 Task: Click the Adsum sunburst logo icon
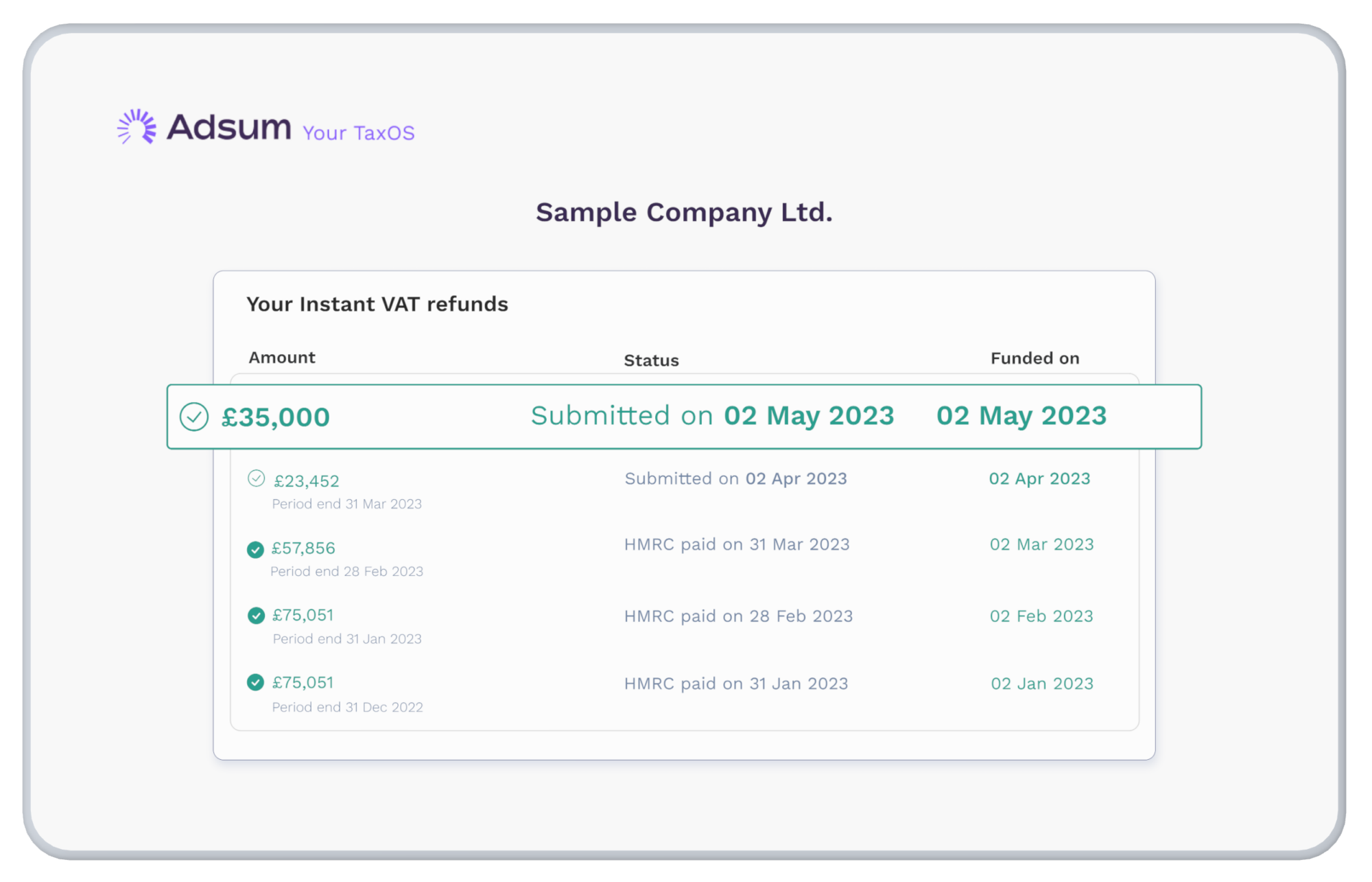click(137, 126)
